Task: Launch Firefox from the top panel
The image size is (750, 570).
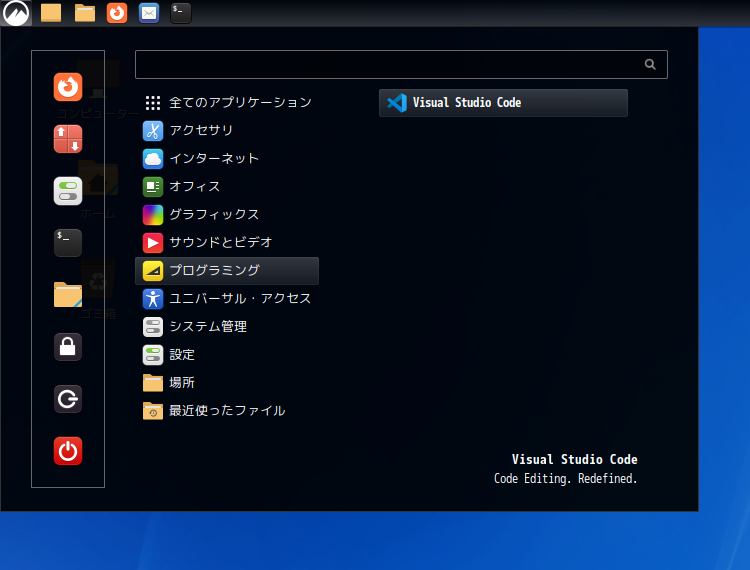Action: pos(117,13)
